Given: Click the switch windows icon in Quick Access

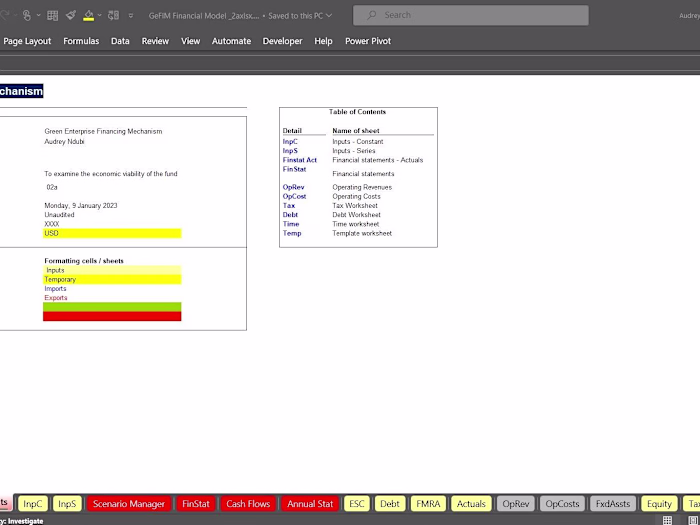Looking at the screenshot, I should pos(113,16).
